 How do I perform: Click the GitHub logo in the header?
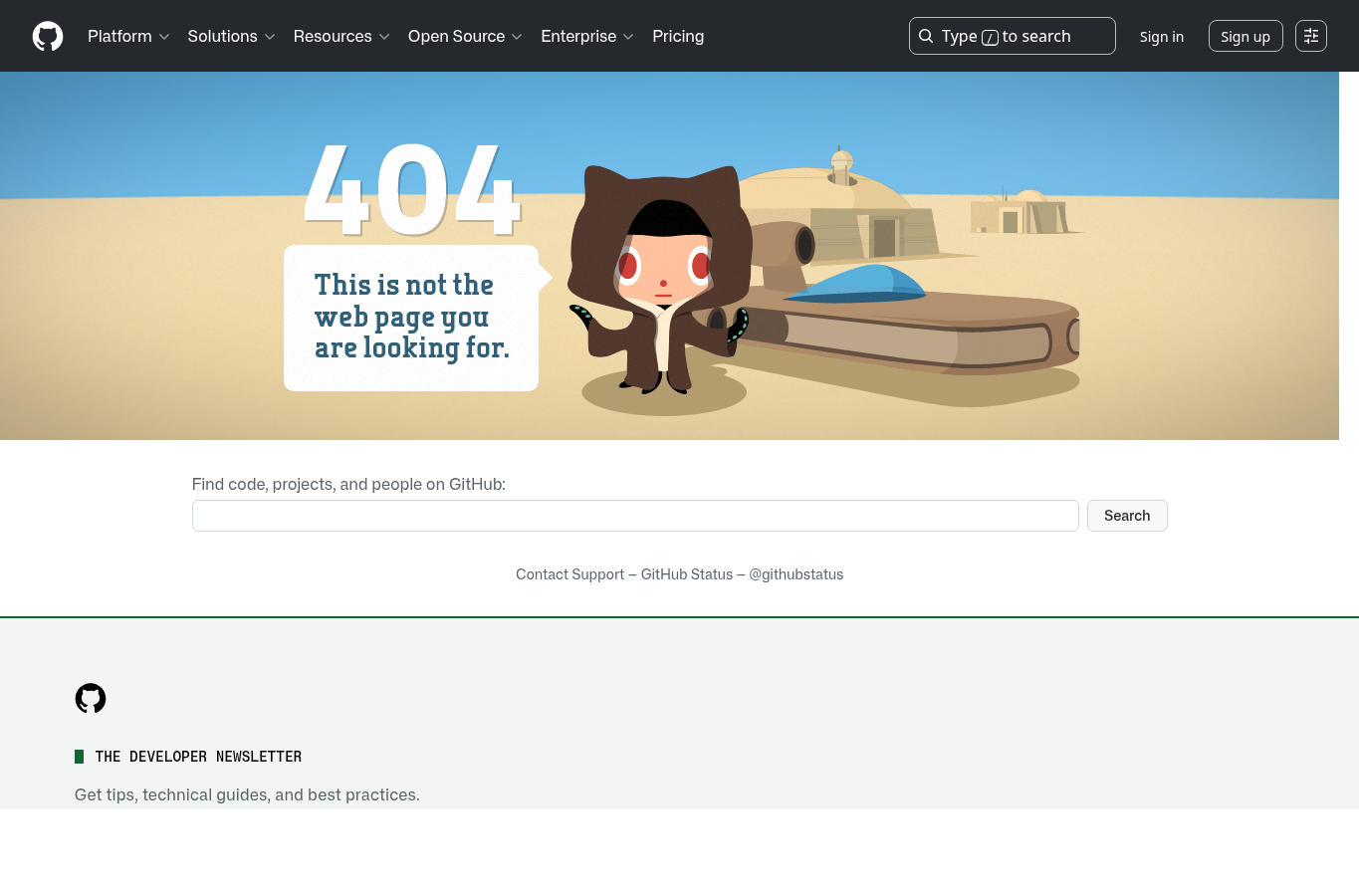[x=48, y=36]
